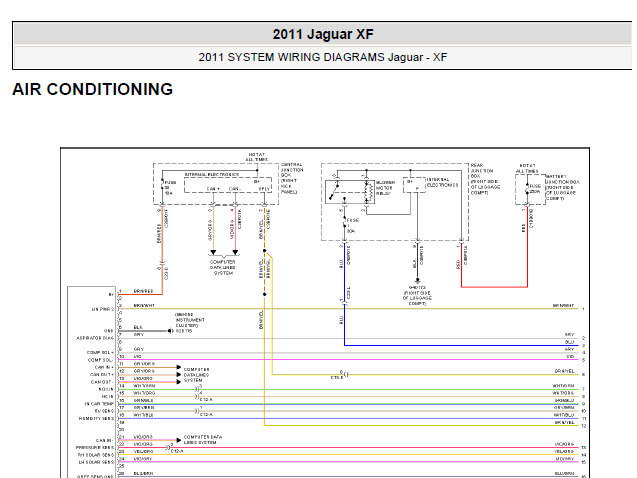Viewport: 637px width, 478px height.
Task: Click the 'HOT AT ALL TIMES' label above battery junction box
Action: coord(527,169)
